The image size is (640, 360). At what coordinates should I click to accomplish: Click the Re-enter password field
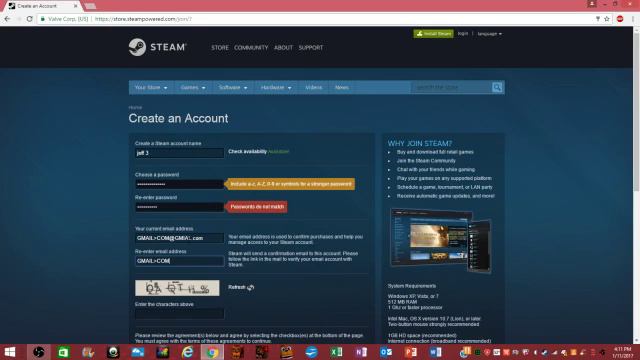coord(179,207)
